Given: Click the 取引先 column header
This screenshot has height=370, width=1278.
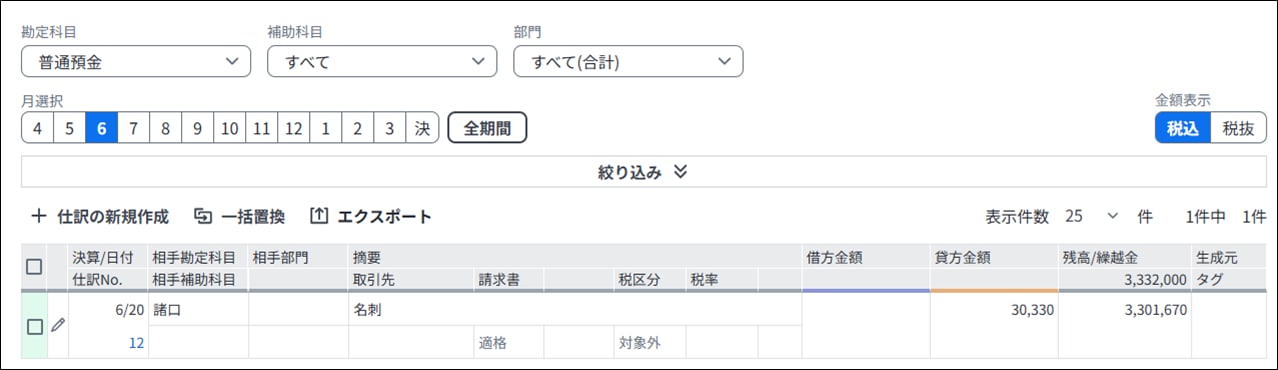Looking at the screenshot, I should (411, 280).
